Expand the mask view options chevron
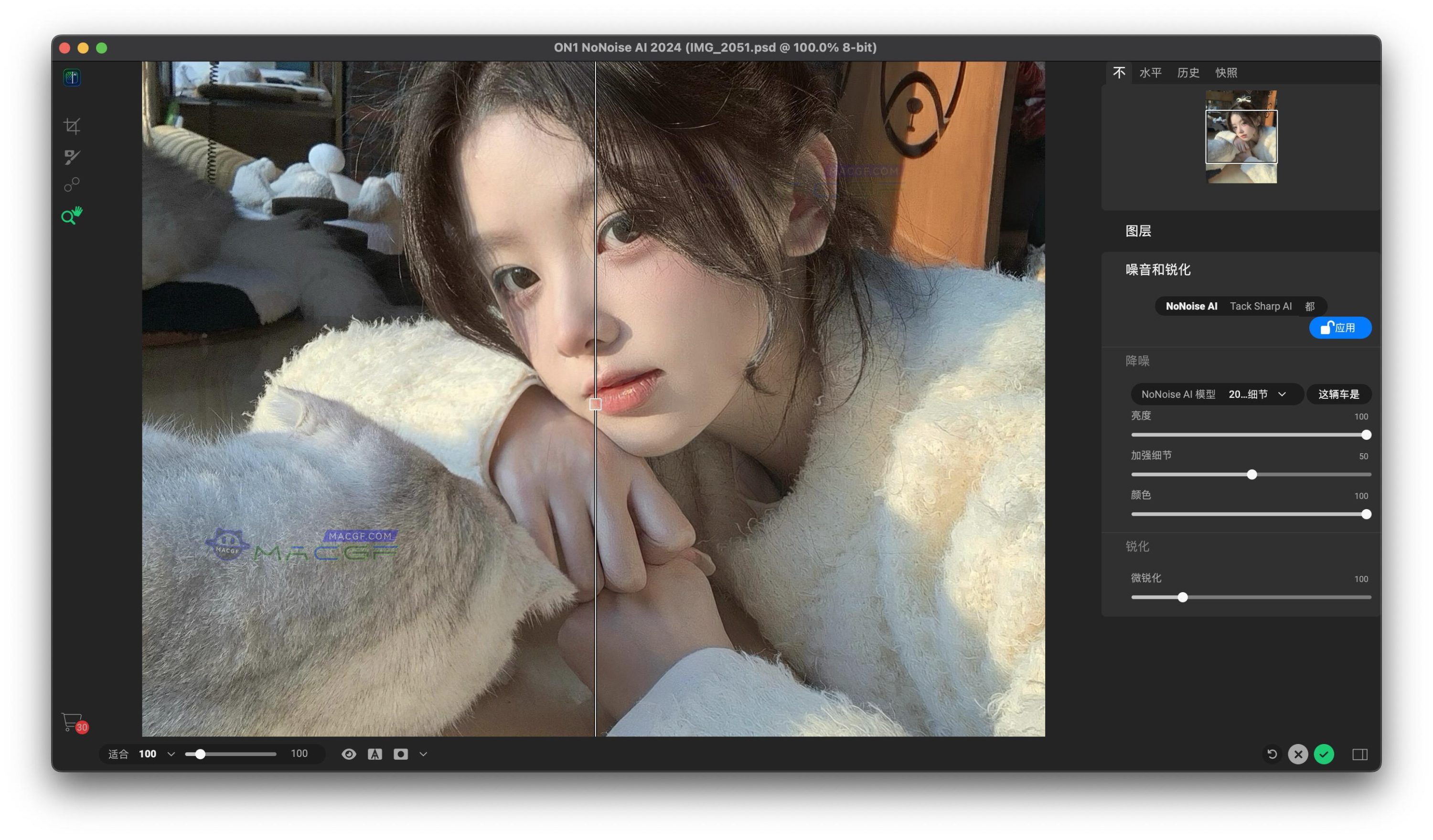1433x840 pixels. [x=423, y=754]
